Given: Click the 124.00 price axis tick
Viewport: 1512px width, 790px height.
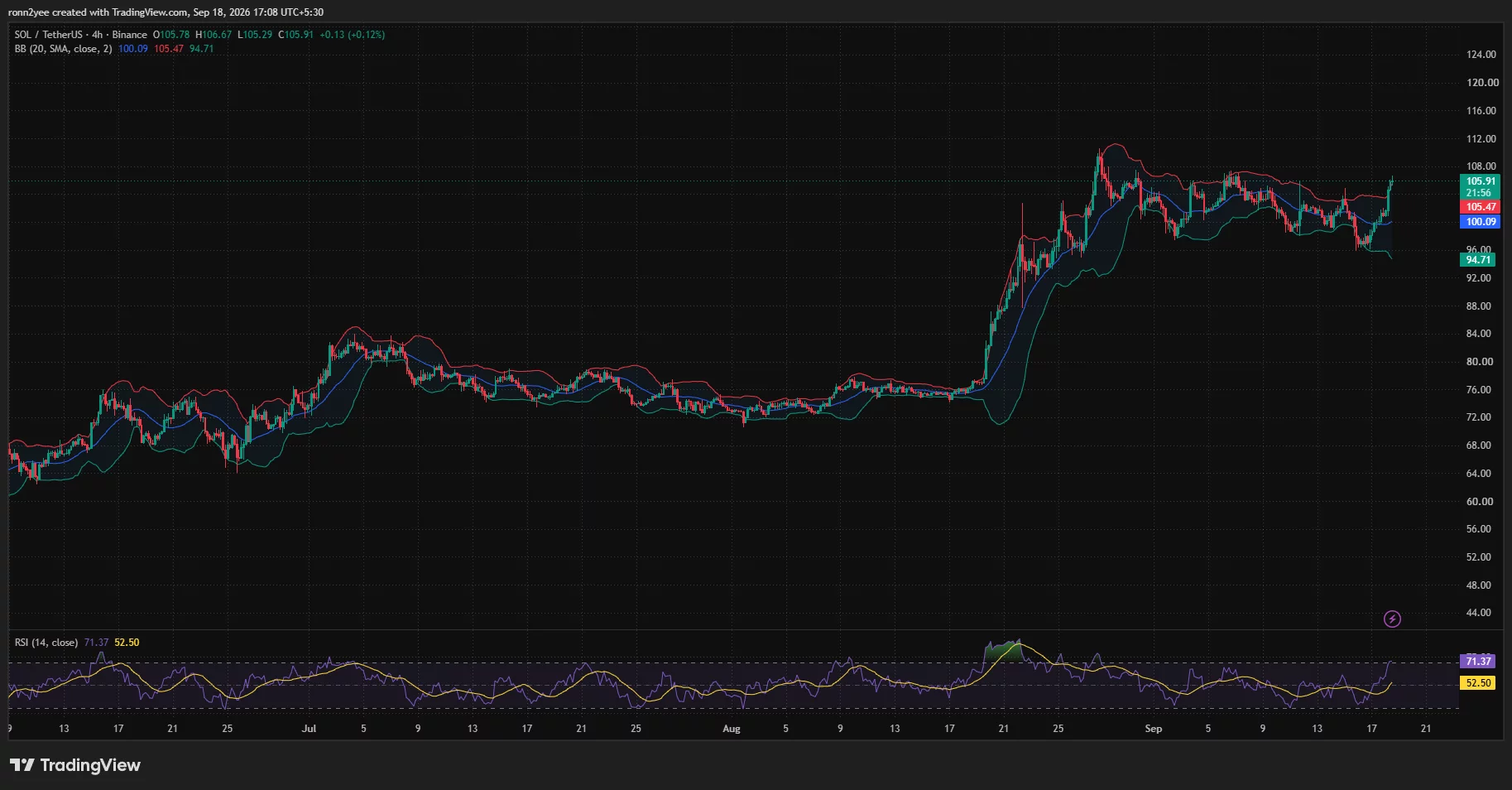Looking at the screenshot, I should click(x=1481, y=55).
